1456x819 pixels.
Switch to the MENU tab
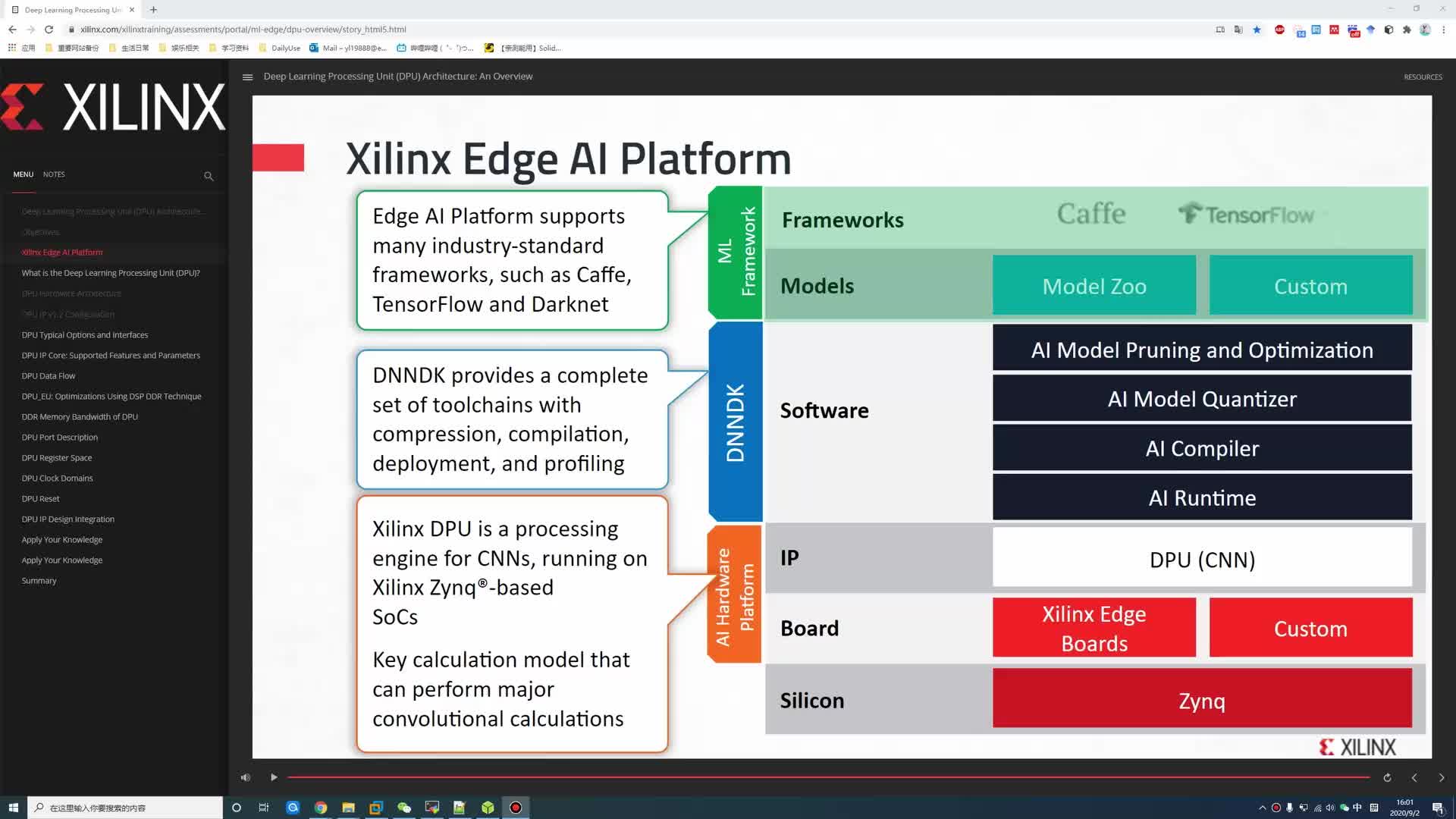(23, 174)
